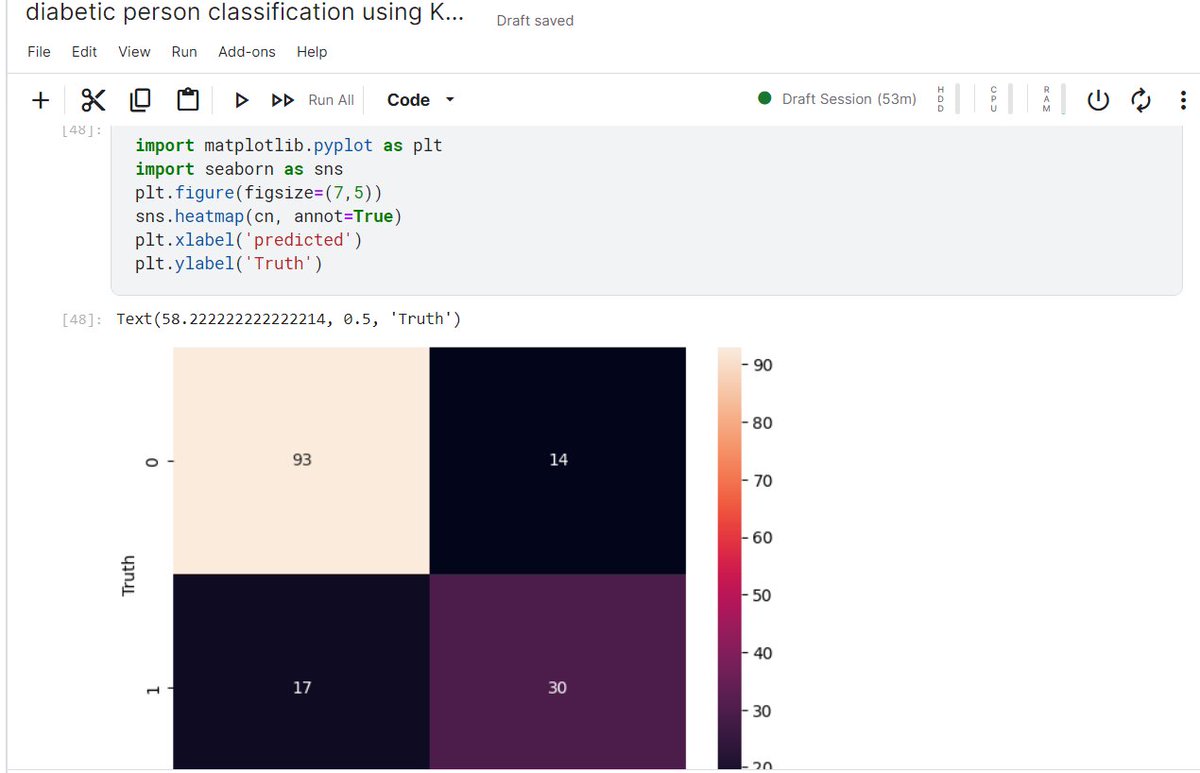Open the View menu
The width and height of the screenshot is (1200, 773).
134,52
